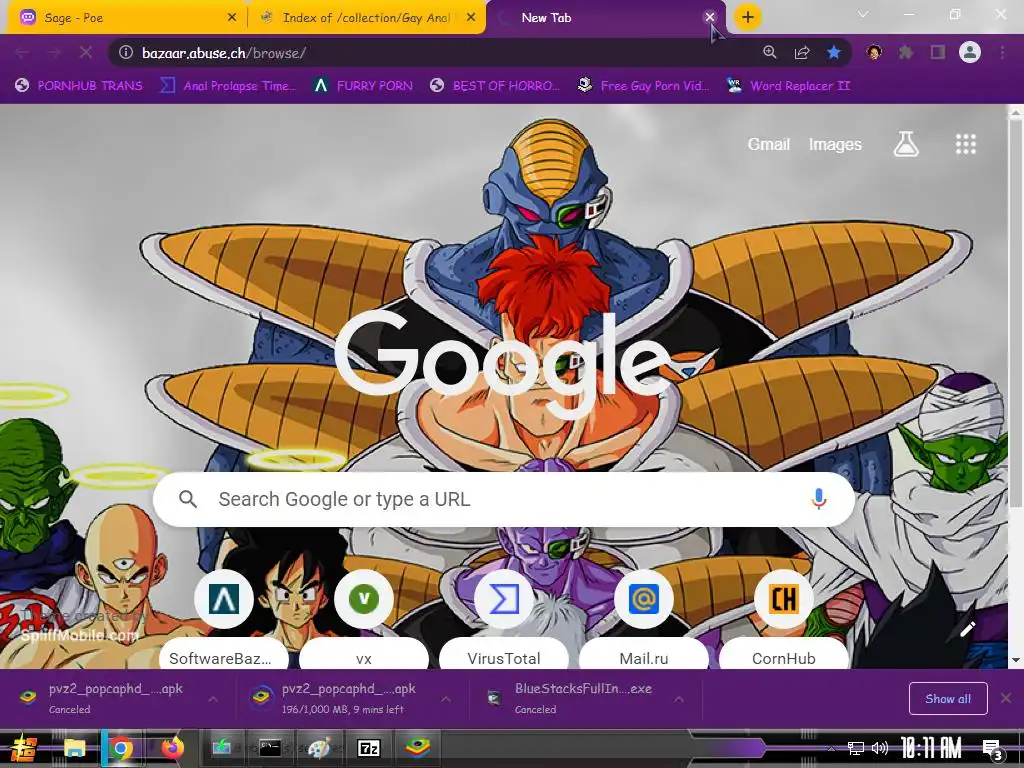Click the Start button on taskbar

tap(24, 748)
